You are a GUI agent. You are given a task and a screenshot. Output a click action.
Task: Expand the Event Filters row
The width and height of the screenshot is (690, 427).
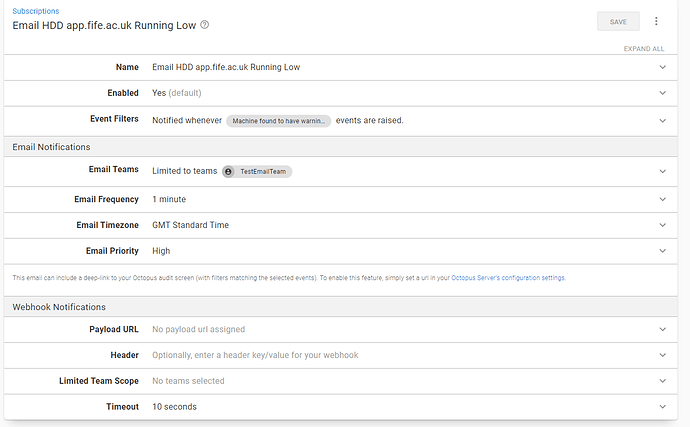[x=662, y=120]
